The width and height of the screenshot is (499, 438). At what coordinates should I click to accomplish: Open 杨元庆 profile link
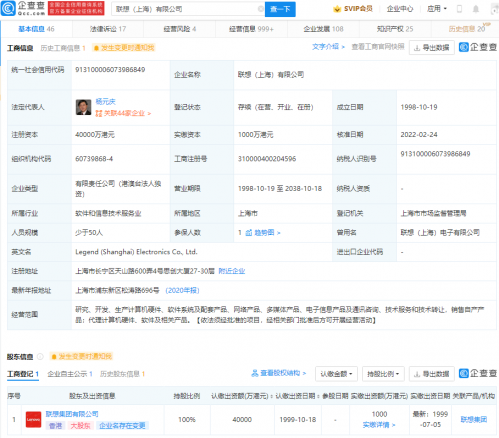105,102
